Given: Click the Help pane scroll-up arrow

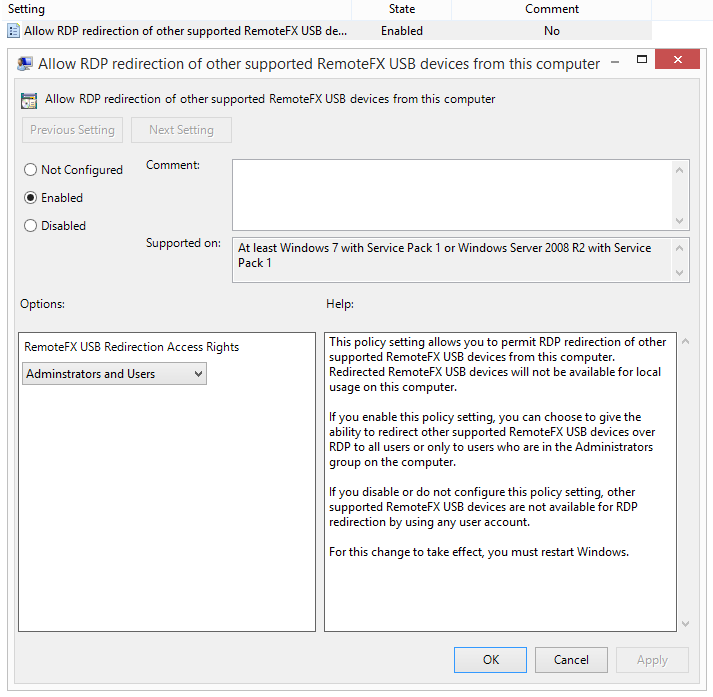Looking at the screenshot, I should [x=685, y=343].
